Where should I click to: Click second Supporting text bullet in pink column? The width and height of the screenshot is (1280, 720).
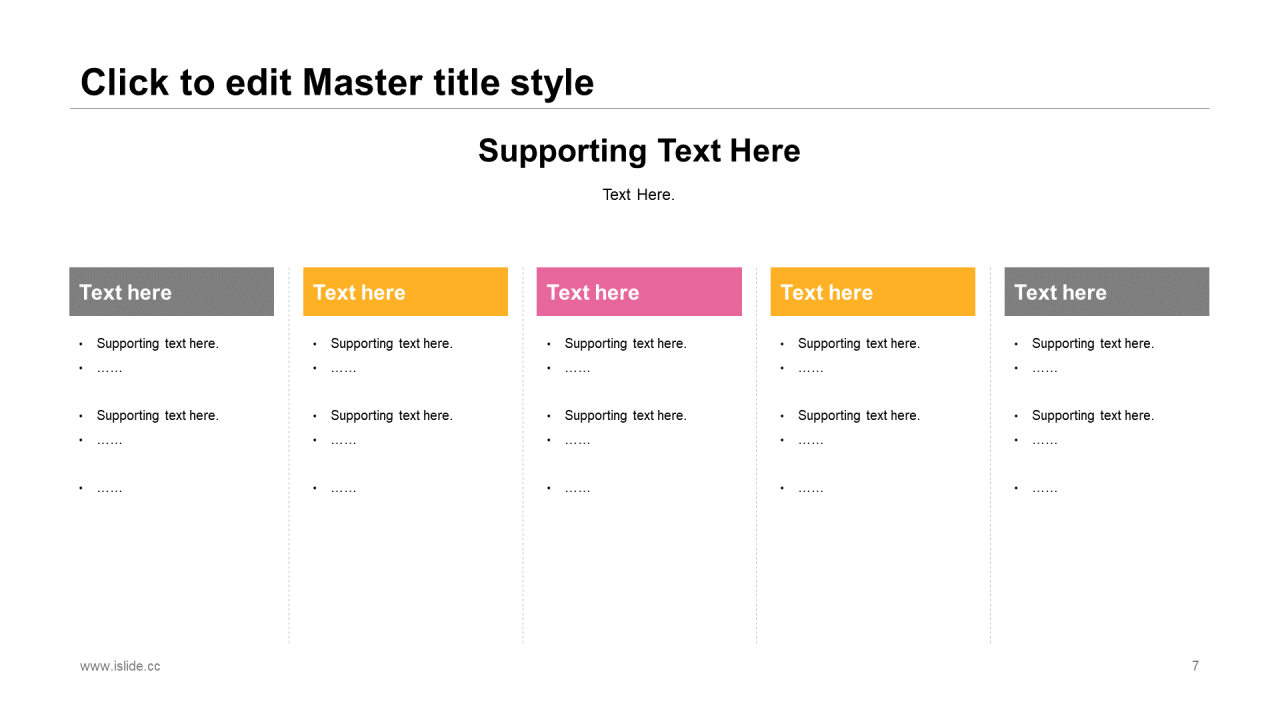click(x=625, y=415)
